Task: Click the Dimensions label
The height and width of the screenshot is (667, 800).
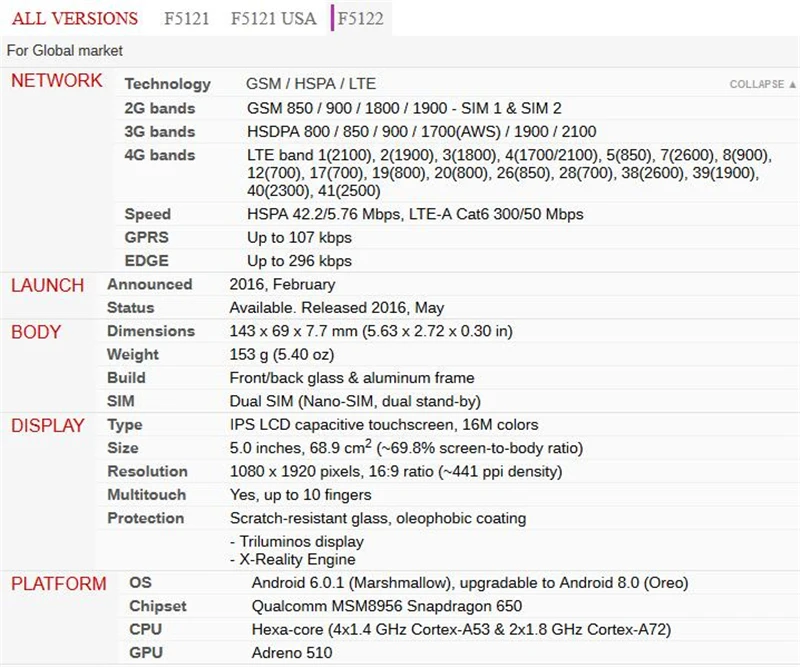Action: pos(151,331)
